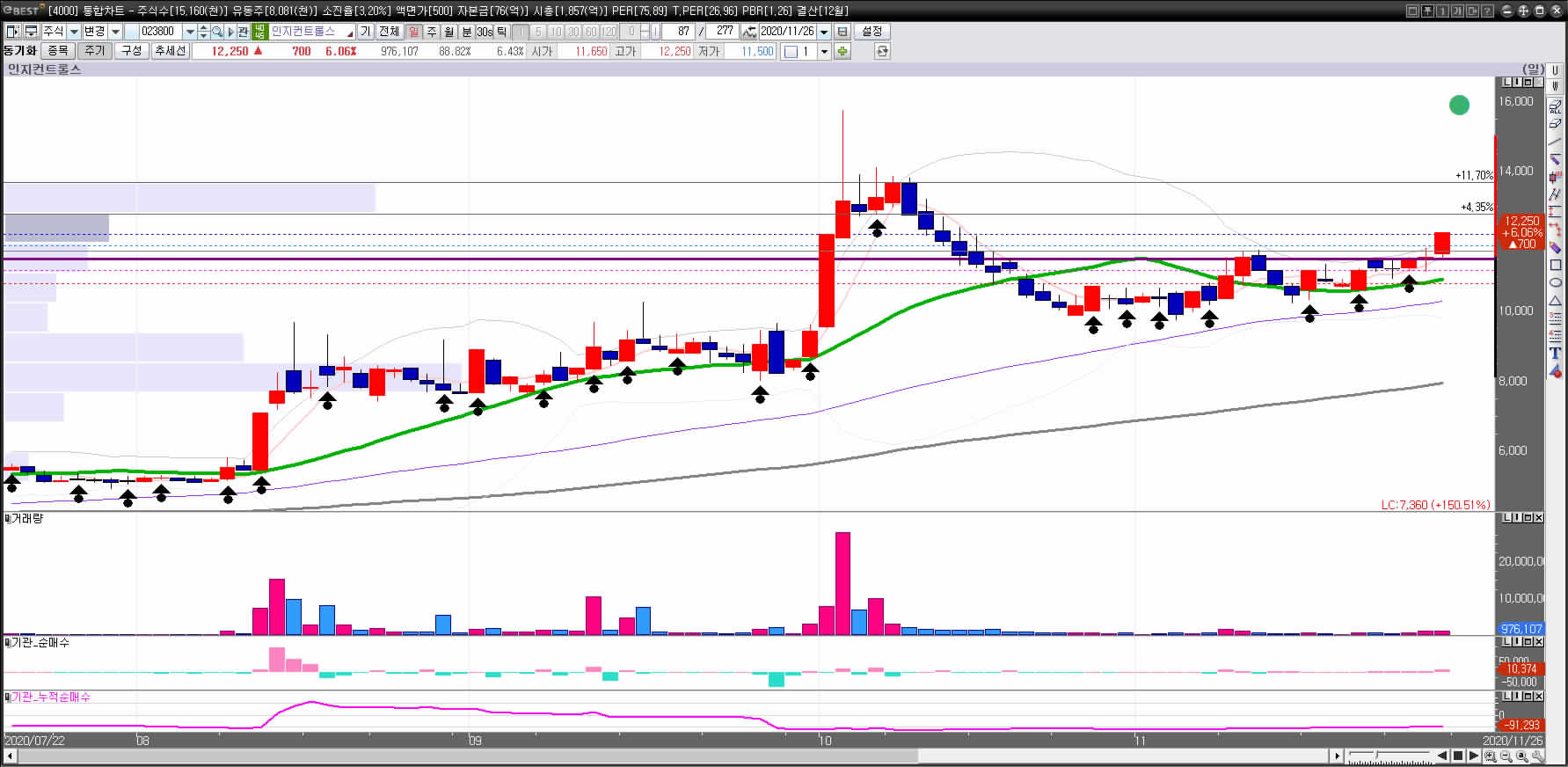The height and width of the screenshot is (767, 1568).
Task: Select the monthly (월) period toggle
Action: [x=449, y=31]
